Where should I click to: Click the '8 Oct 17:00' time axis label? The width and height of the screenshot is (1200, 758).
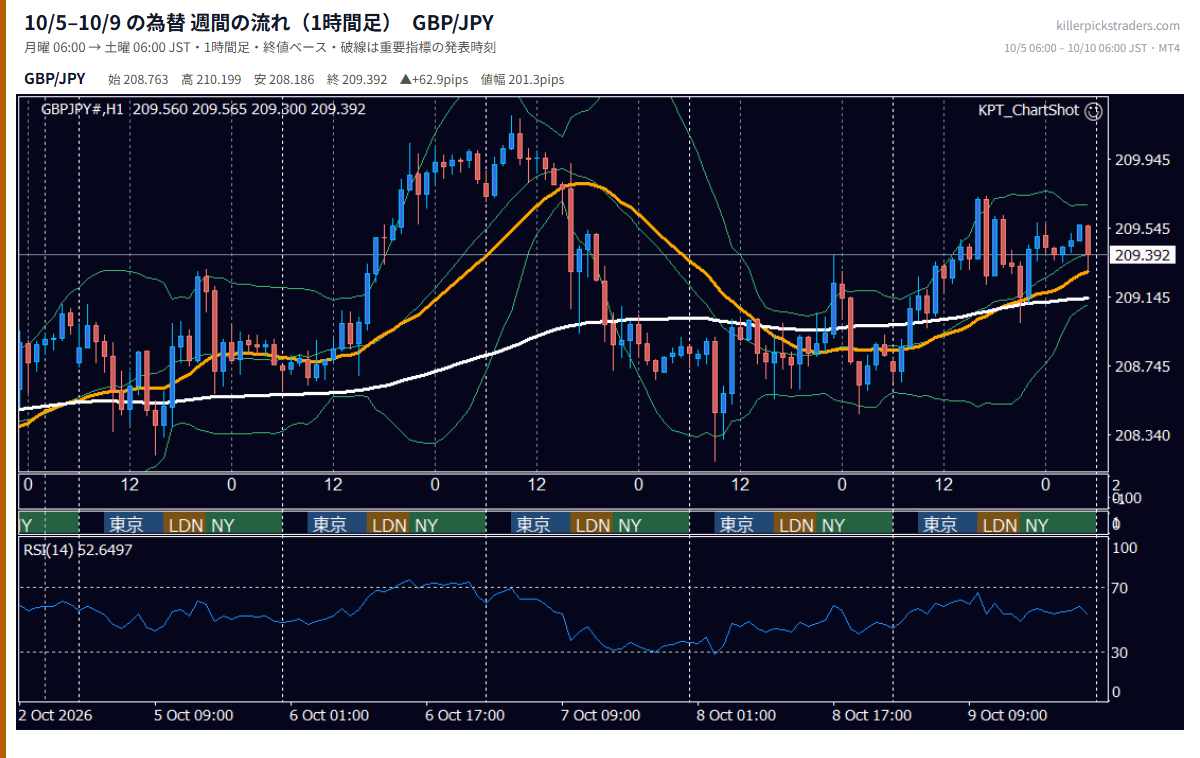(872, 715)
